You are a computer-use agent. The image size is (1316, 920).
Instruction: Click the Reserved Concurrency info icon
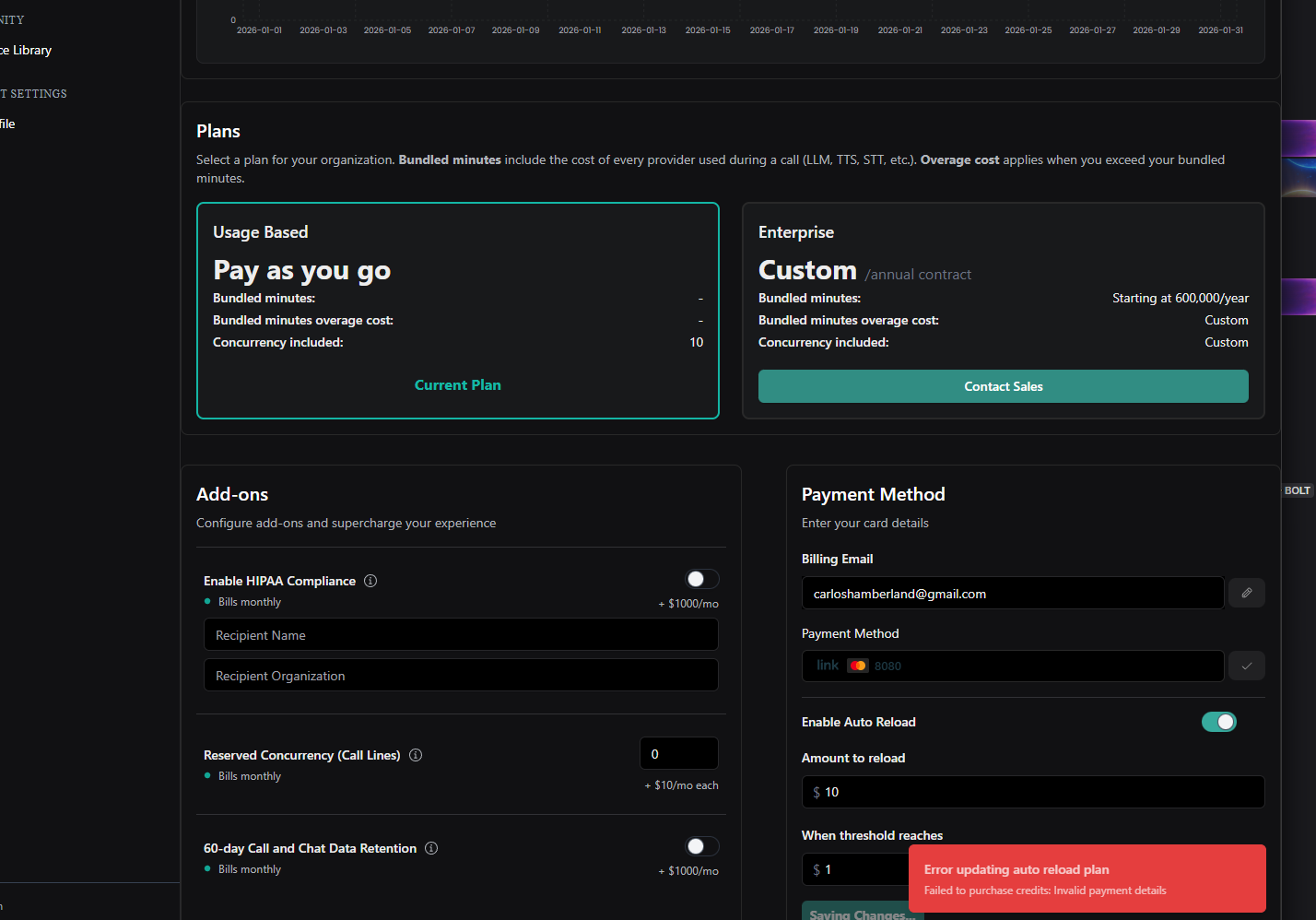click(416, 755)
